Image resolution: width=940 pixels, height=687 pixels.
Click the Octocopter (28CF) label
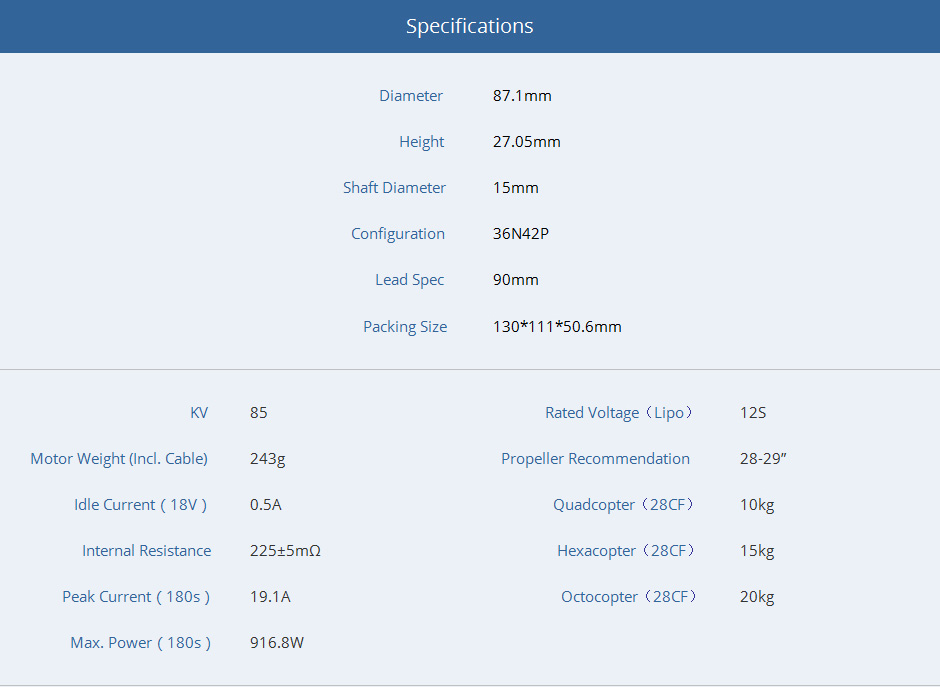628,597
